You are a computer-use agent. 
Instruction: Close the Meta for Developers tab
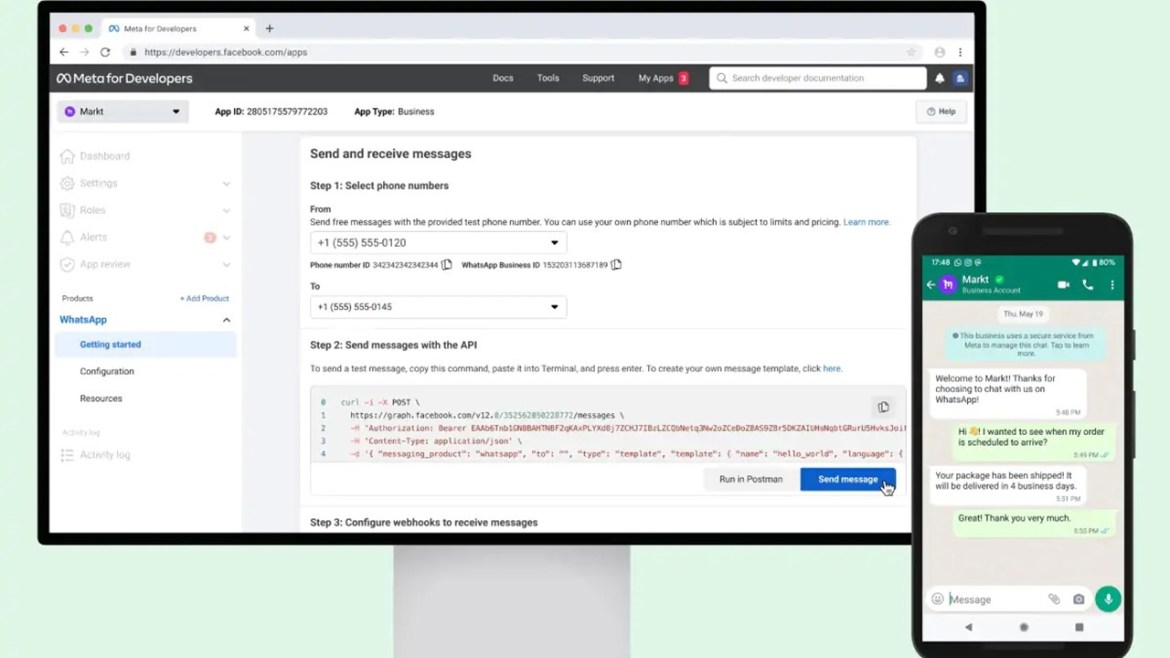(x=246, y=28)
